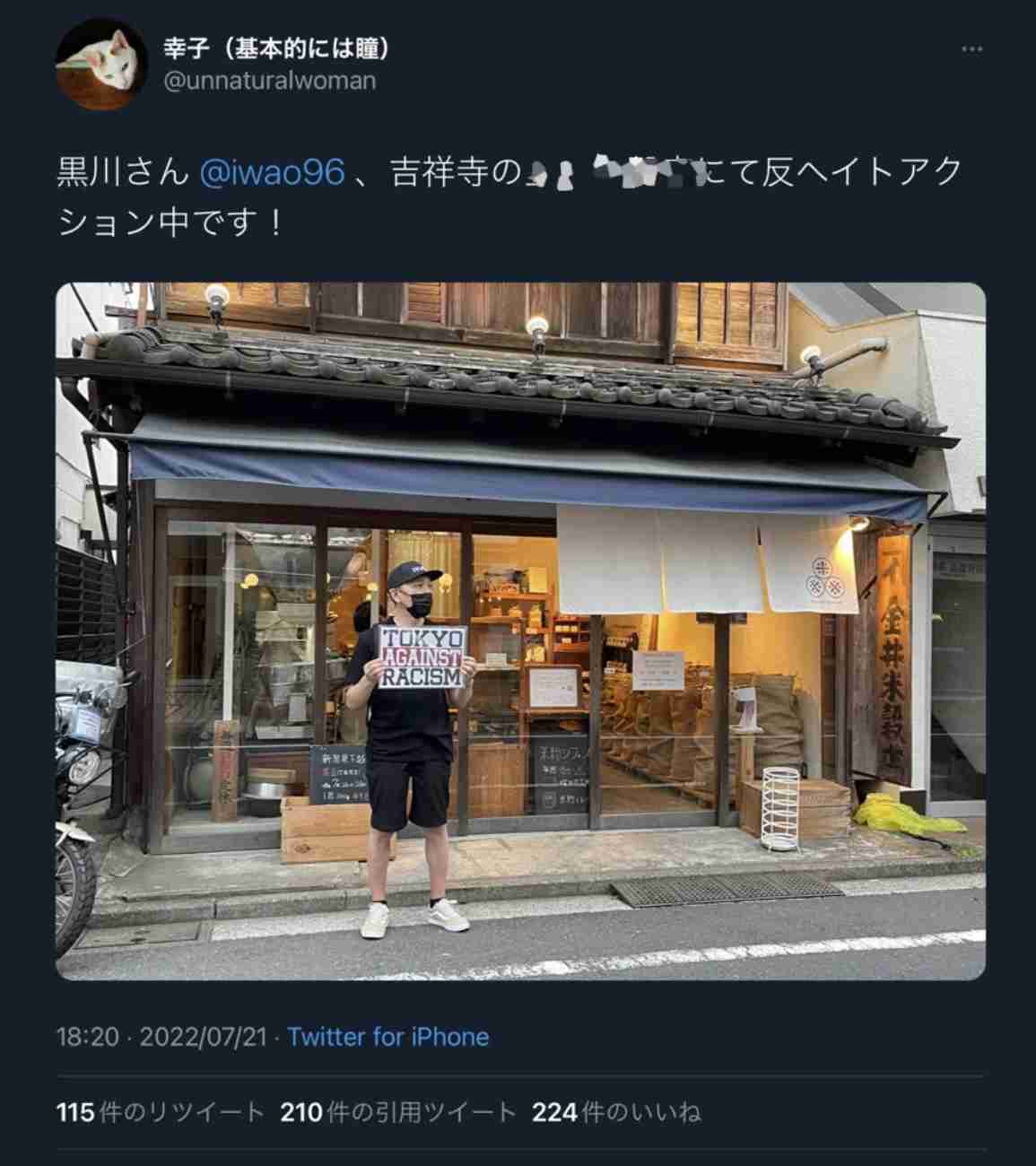Click the TOKYO AGAINST RACISM sign in photo
The height and width of the screenshot is (1166, 1036).
tap(422, 657)
